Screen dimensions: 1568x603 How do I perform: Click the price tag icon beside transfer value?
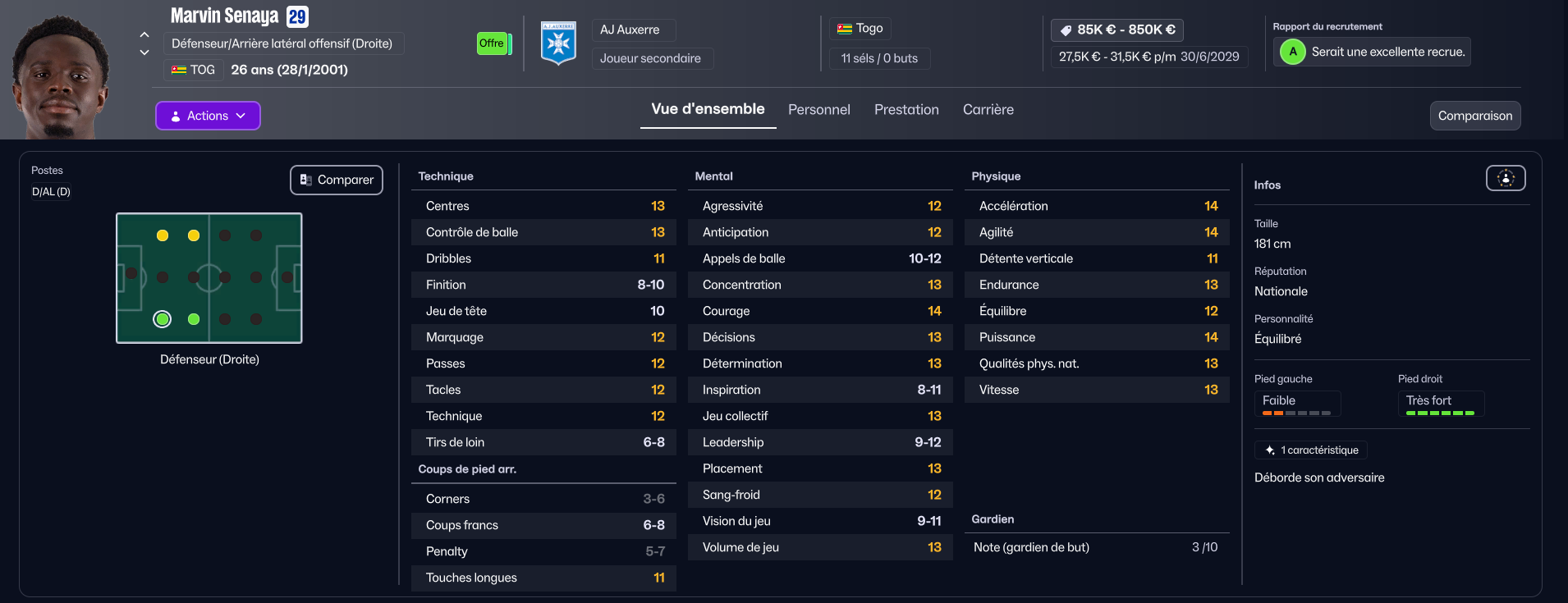point(1066,30)
